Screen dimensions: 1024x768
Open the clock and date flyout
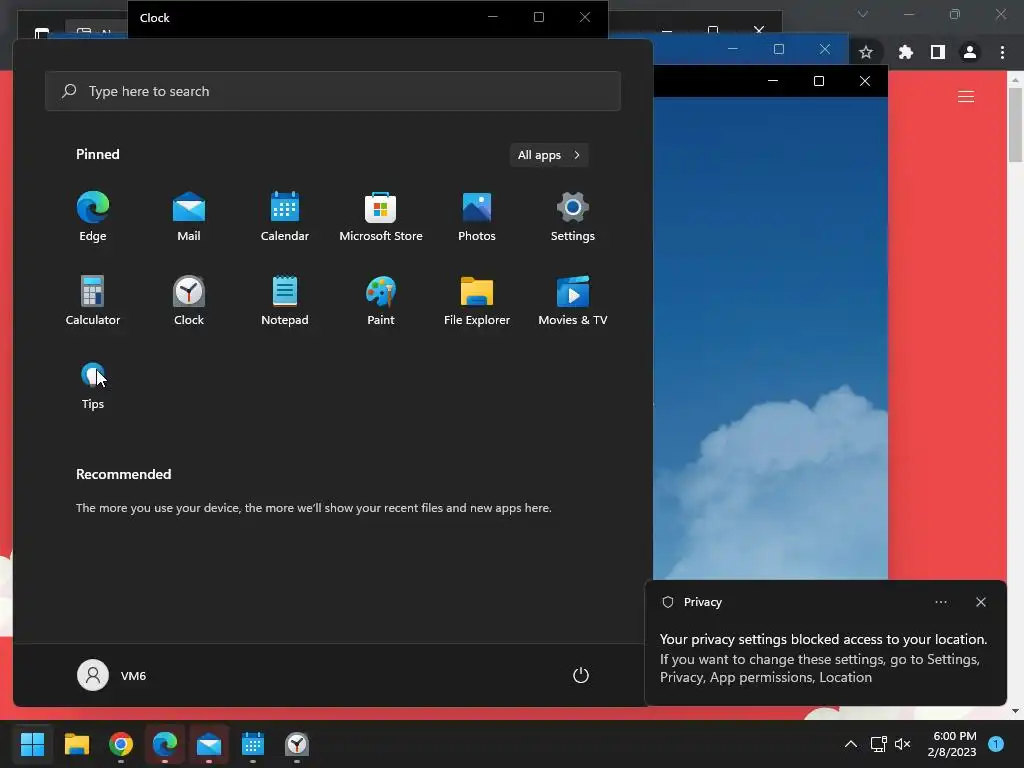pos(952,744)
